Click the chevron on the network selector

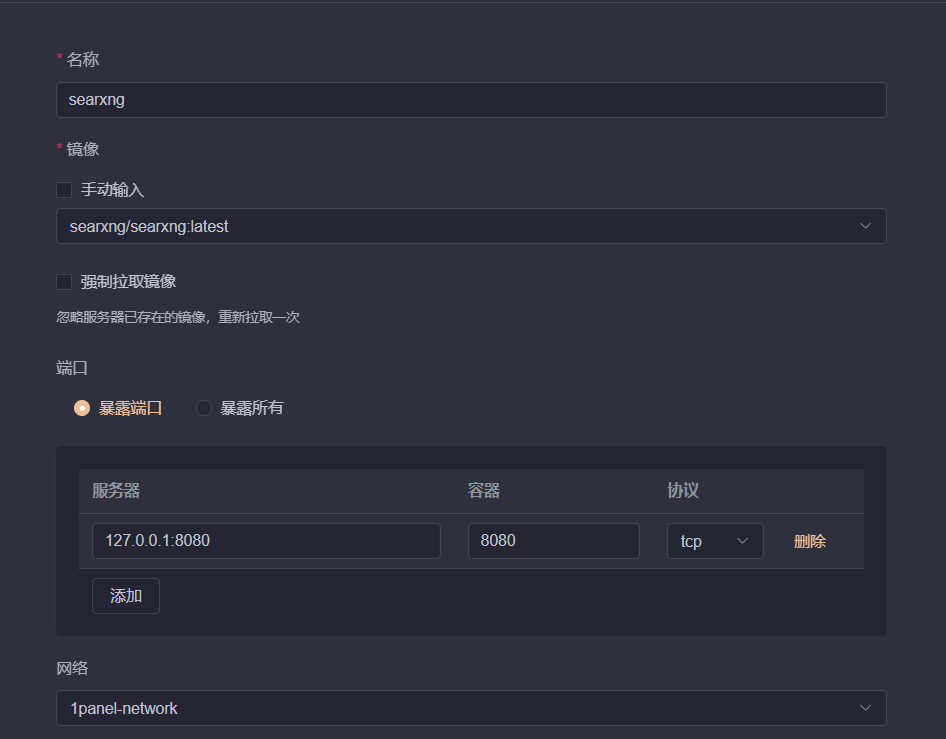pyautogui.click(x=865, y=708)
